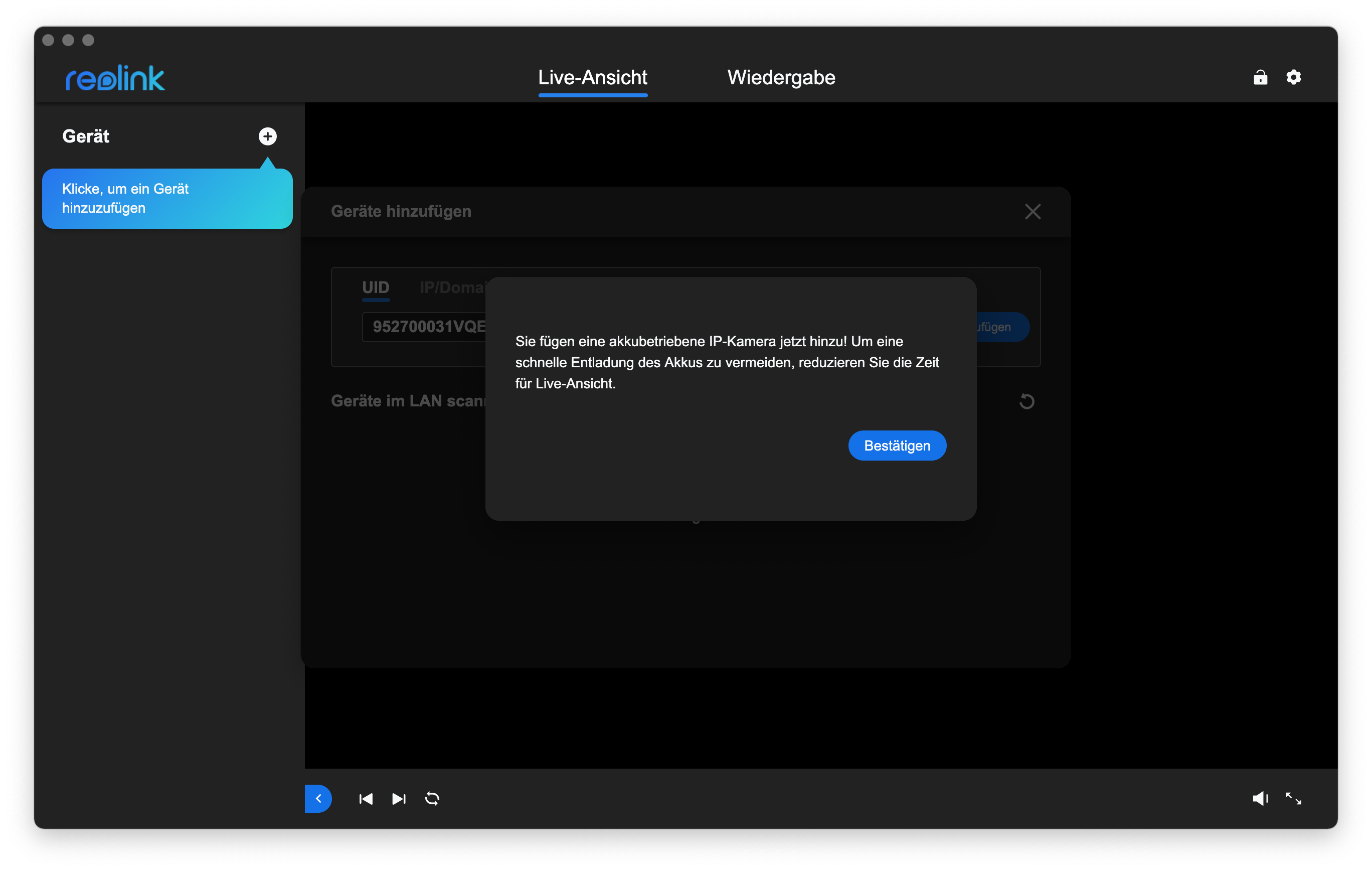1372x871 pixels.
Task: Go to previous camera page
Action: 366,799
